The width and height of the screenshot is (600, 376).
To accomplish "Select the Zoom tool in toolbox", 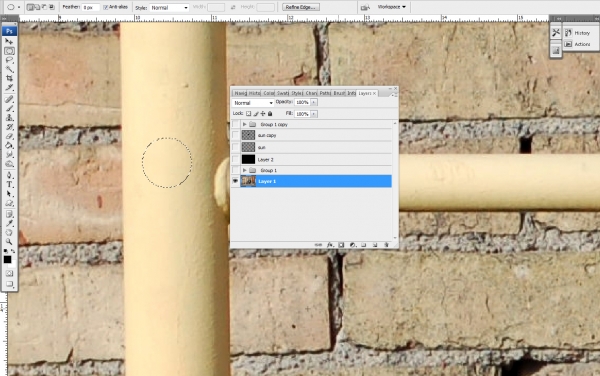I will (9, 242).
